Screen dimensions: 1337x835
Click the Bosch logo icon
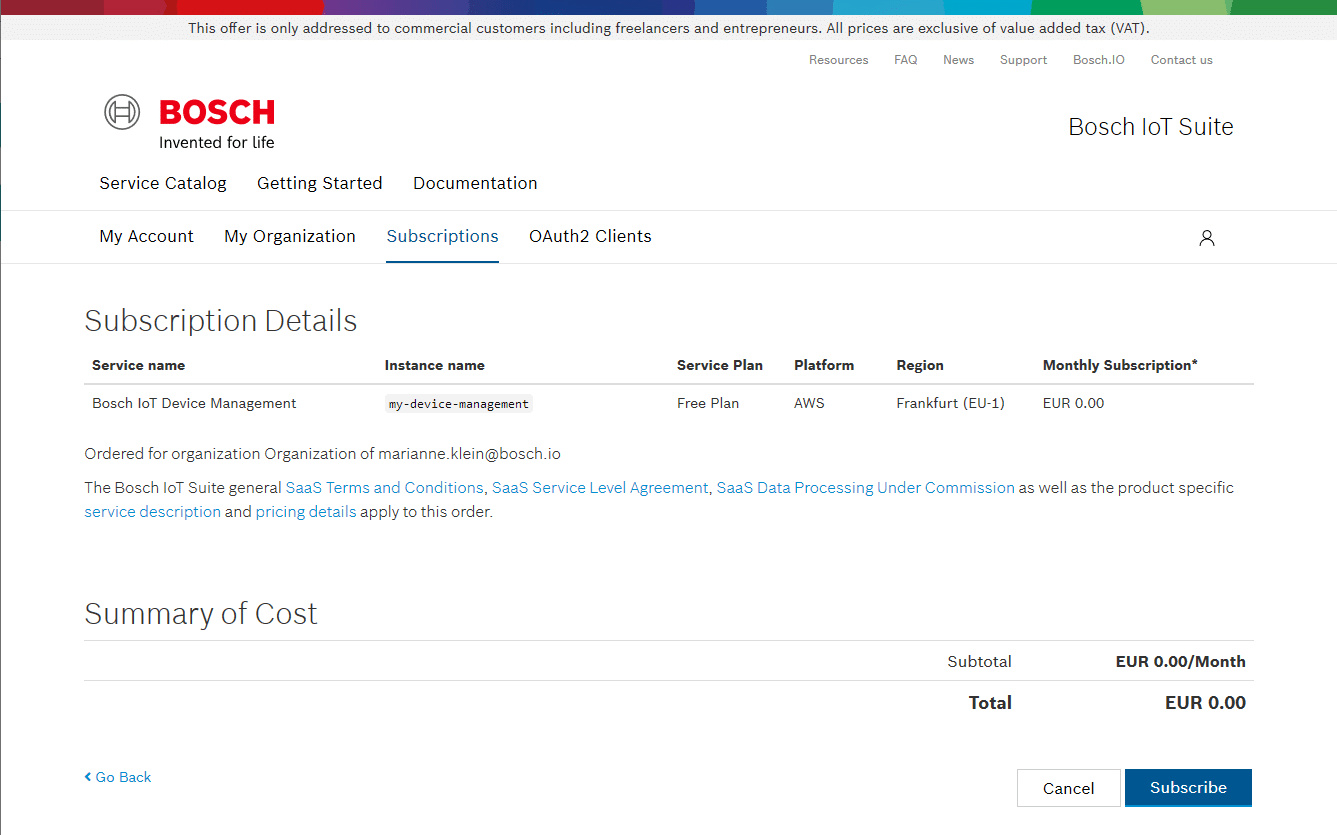click(x=123, y=111)
